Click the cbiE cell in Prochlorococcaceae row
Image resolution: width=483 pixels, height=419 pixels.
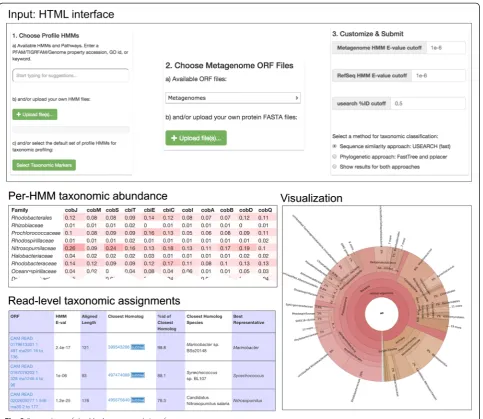(x=149, y=233)
